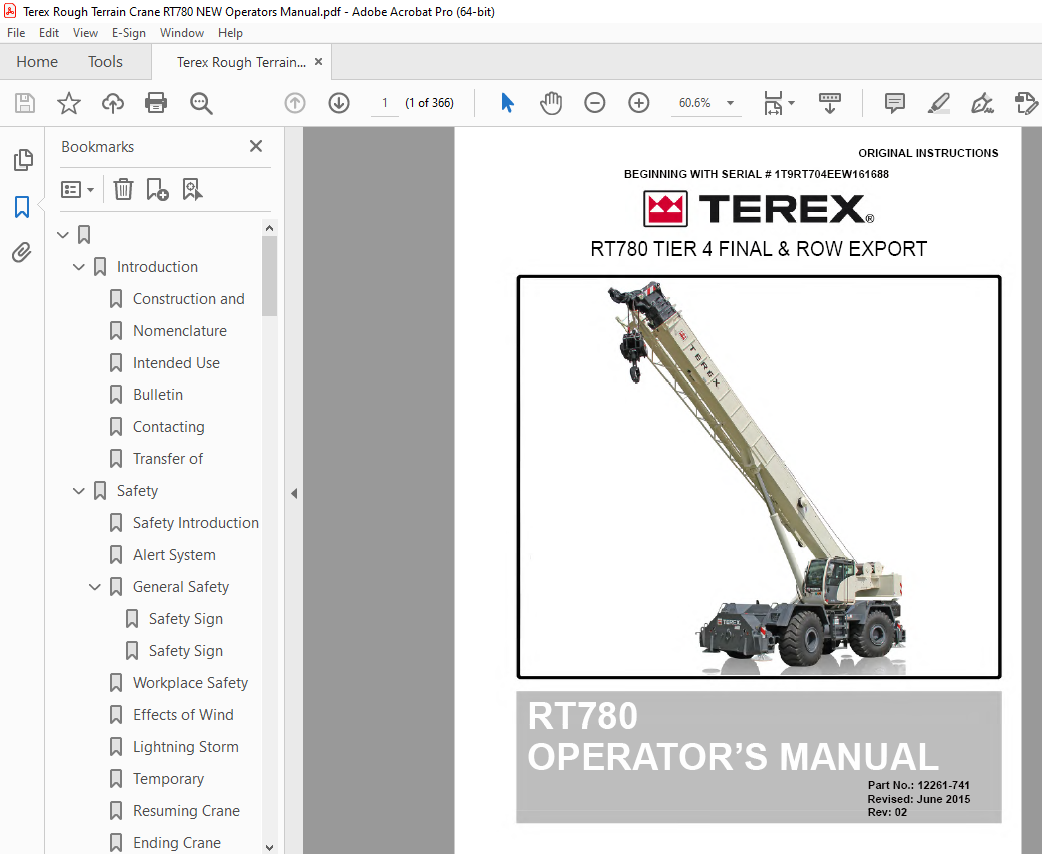Screen dimensions: 1042x854
Task: Open the Workplace Safety bookmark
Action: pyautogui.click(x=190, y=683)
